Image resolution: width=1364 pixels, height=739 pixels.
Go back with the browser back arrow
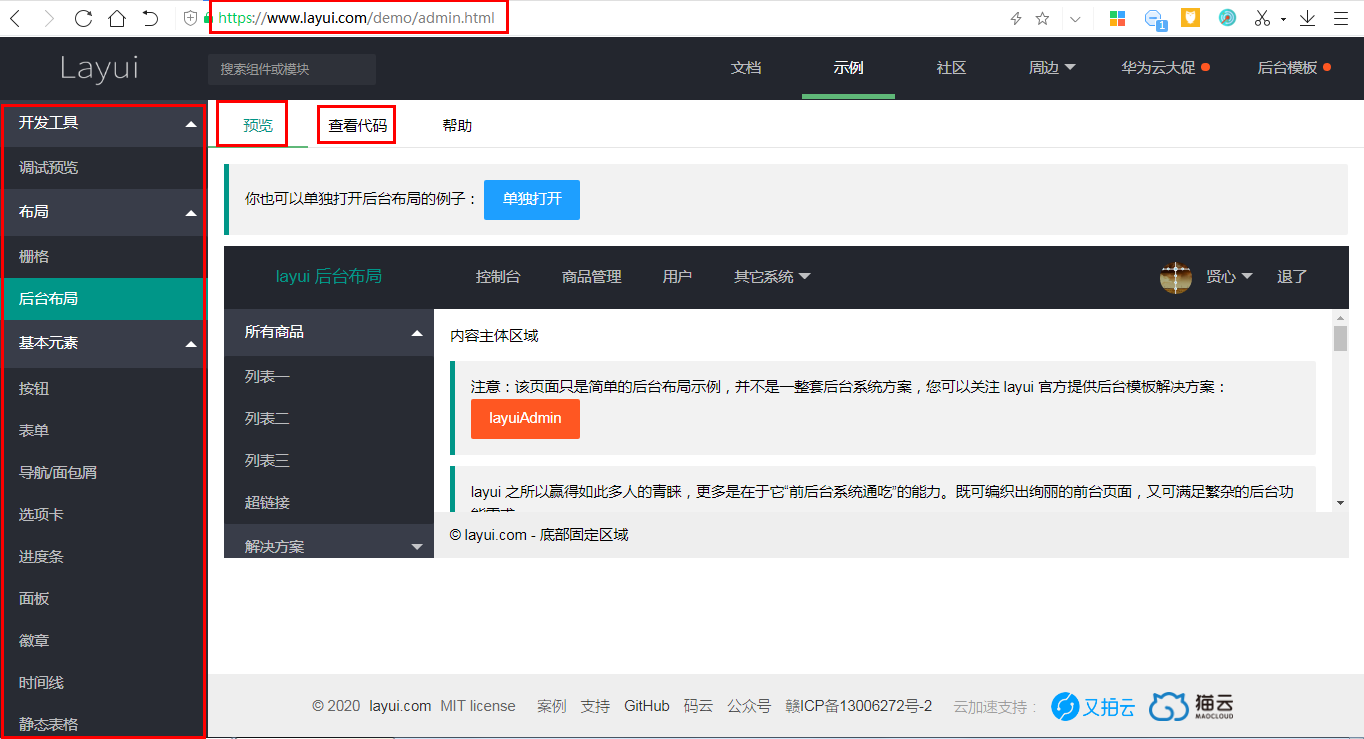[x=15, y=18]
